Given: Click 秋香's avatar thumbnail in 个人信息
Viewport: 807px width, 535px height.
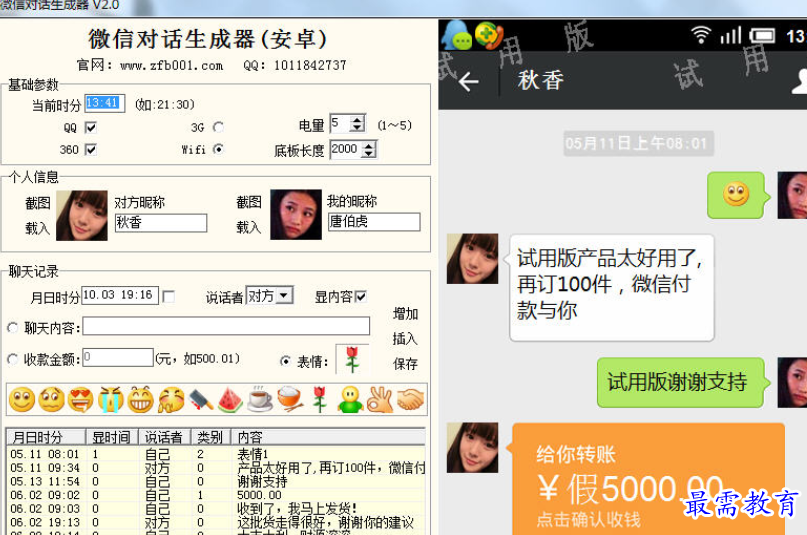Looking at the screenshot, I should click(x=82, y=216).
